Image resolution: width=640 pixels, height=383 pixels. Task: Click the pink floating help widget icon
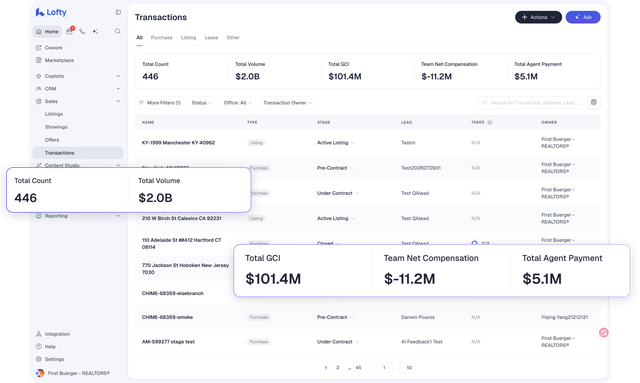tap(604, 333)
